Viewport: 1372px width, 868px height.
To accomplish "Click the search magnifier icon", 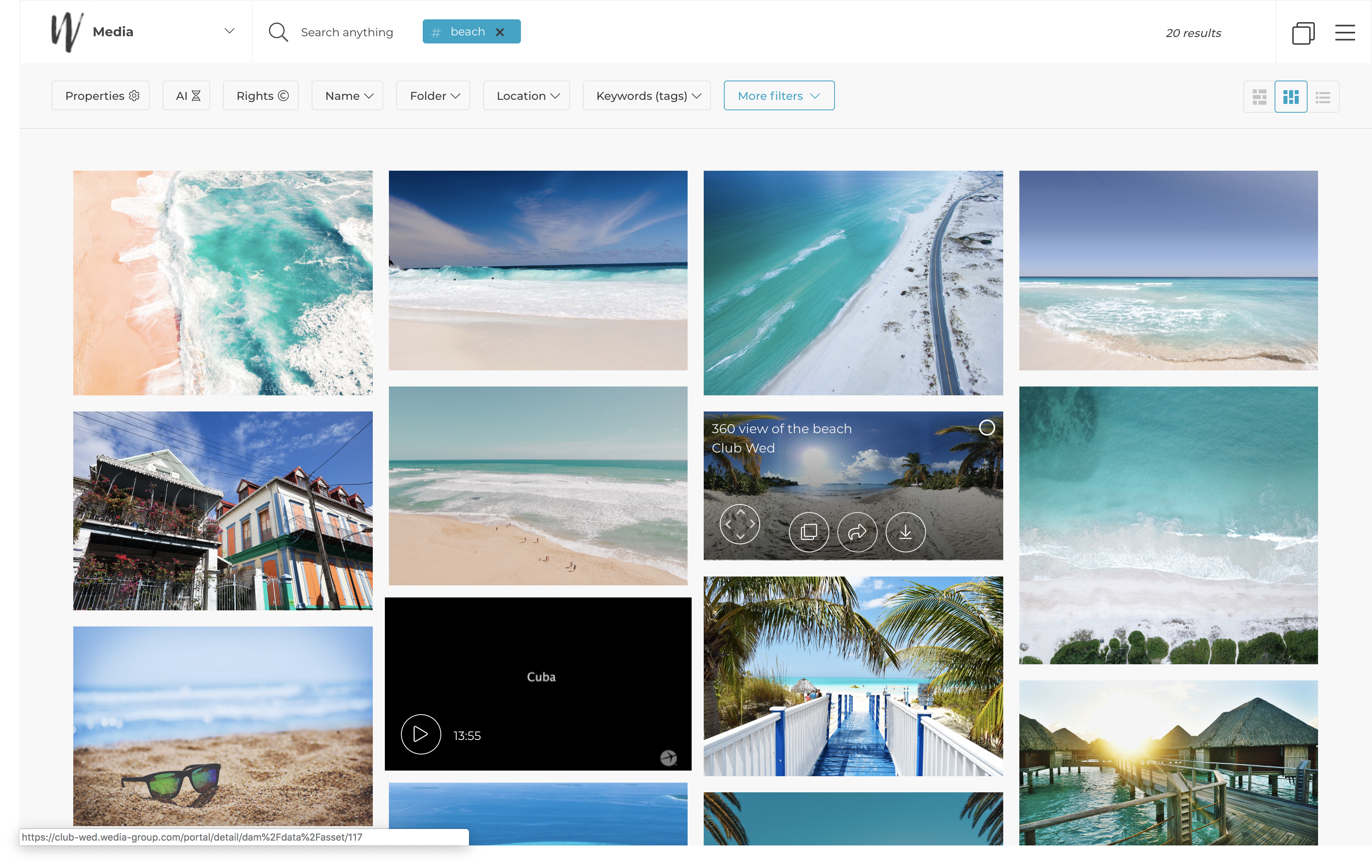I will click(x=278, y=32).
